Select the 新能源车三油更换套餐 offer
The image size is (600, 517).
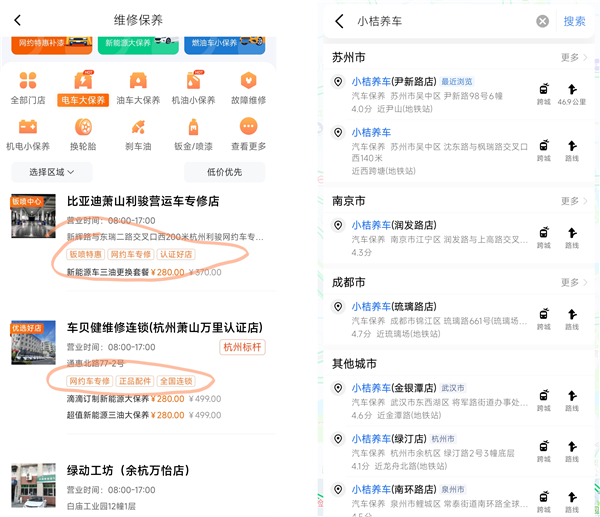pyautogui.click(x=144, y=272)
